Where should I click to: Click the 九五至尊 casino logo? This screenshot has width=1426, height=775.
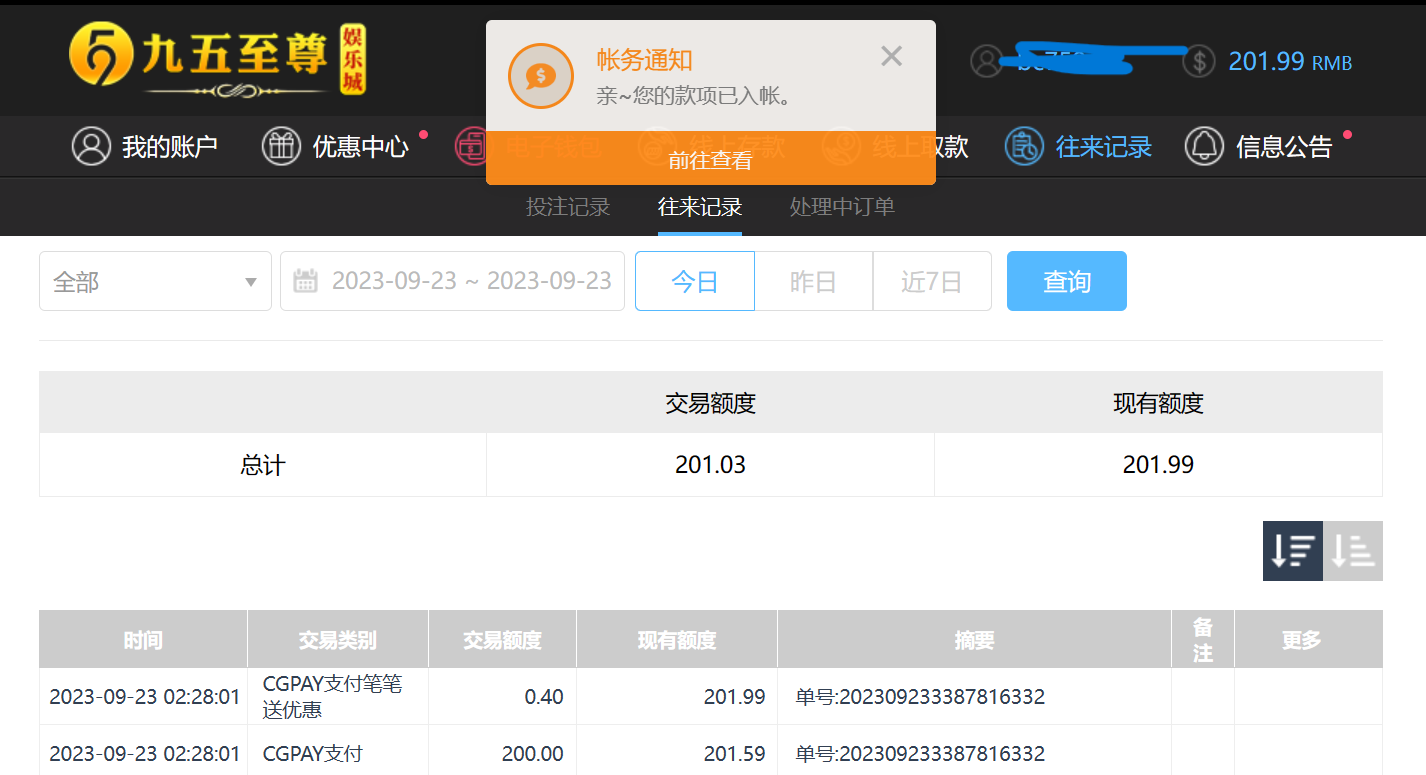point(217,60)
